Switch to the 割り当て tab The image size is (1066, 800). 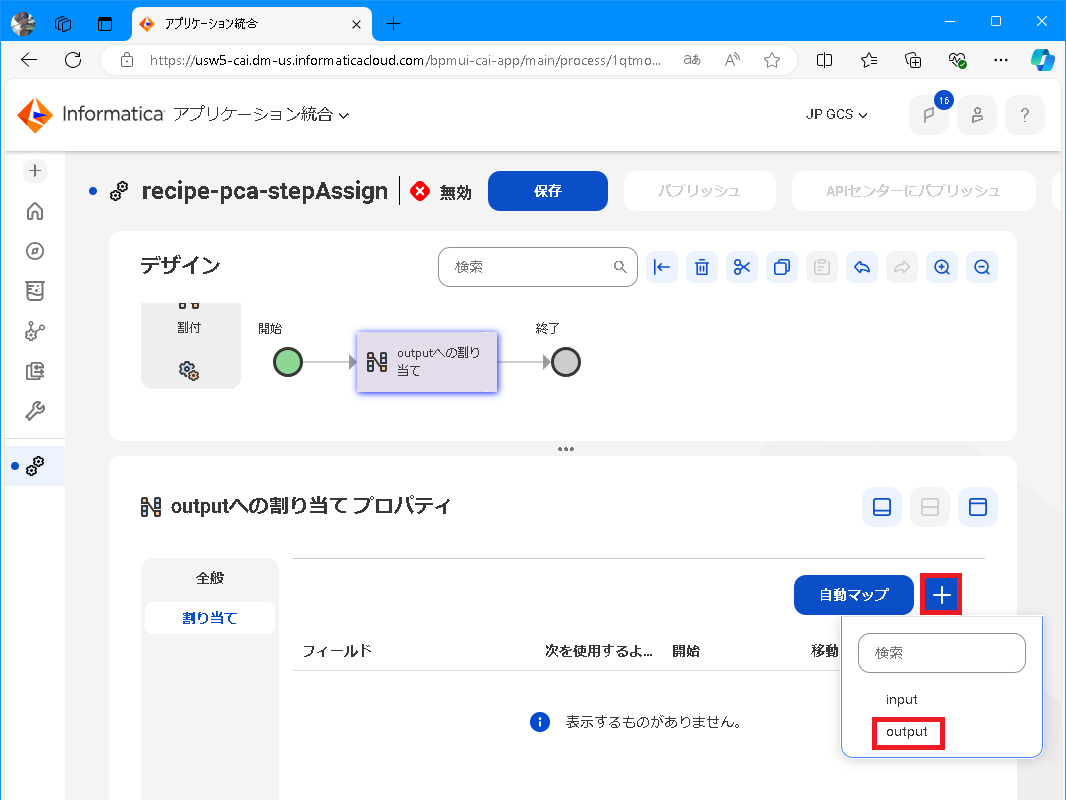pyautogui.click(x=210, y=618)
